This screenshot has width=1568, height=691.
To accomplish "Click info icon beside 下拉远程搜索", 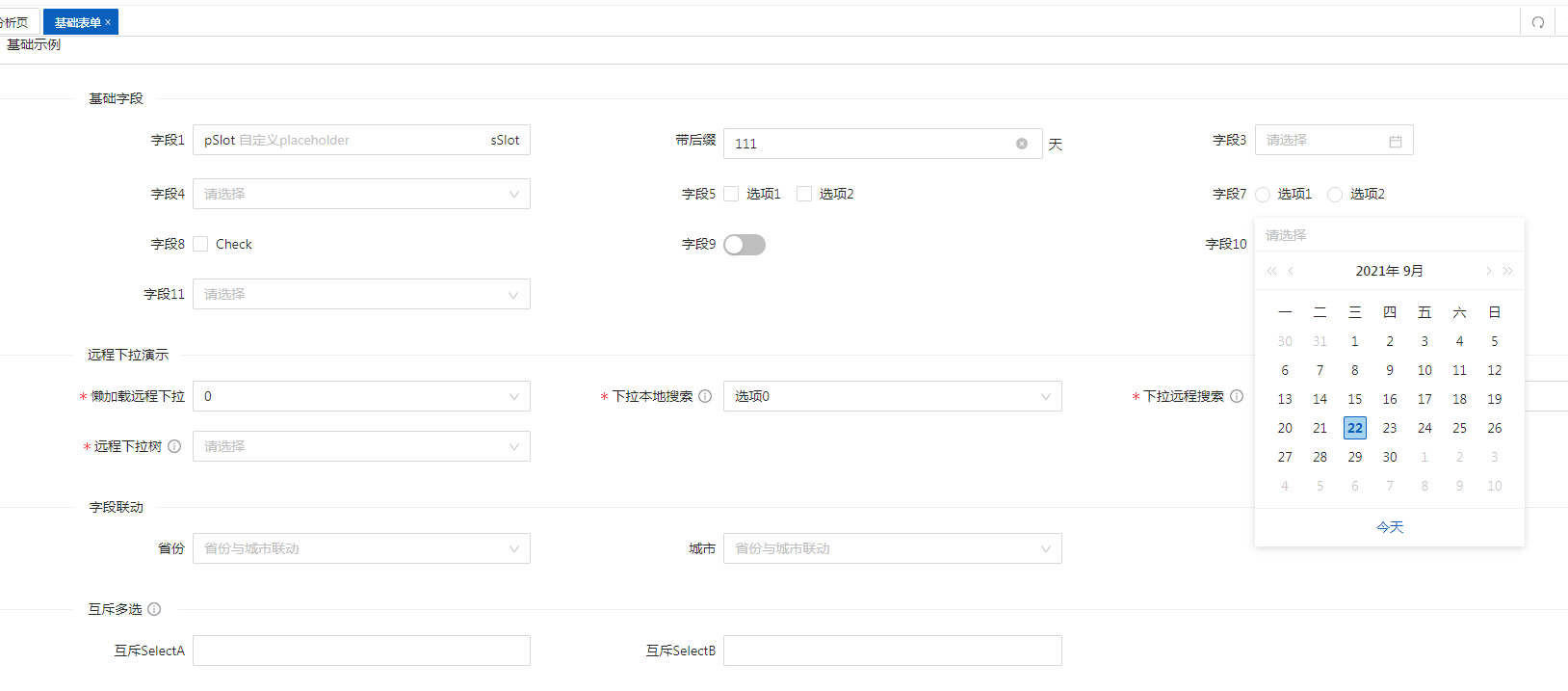I will 1237,396.
